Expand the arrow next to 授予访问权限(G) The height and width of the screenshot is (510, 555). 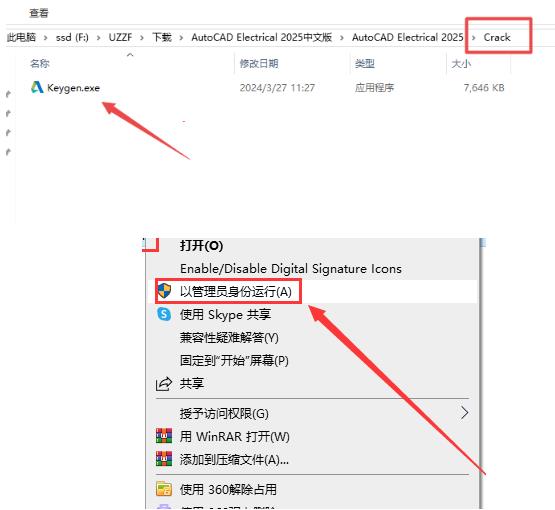[464, 413]
